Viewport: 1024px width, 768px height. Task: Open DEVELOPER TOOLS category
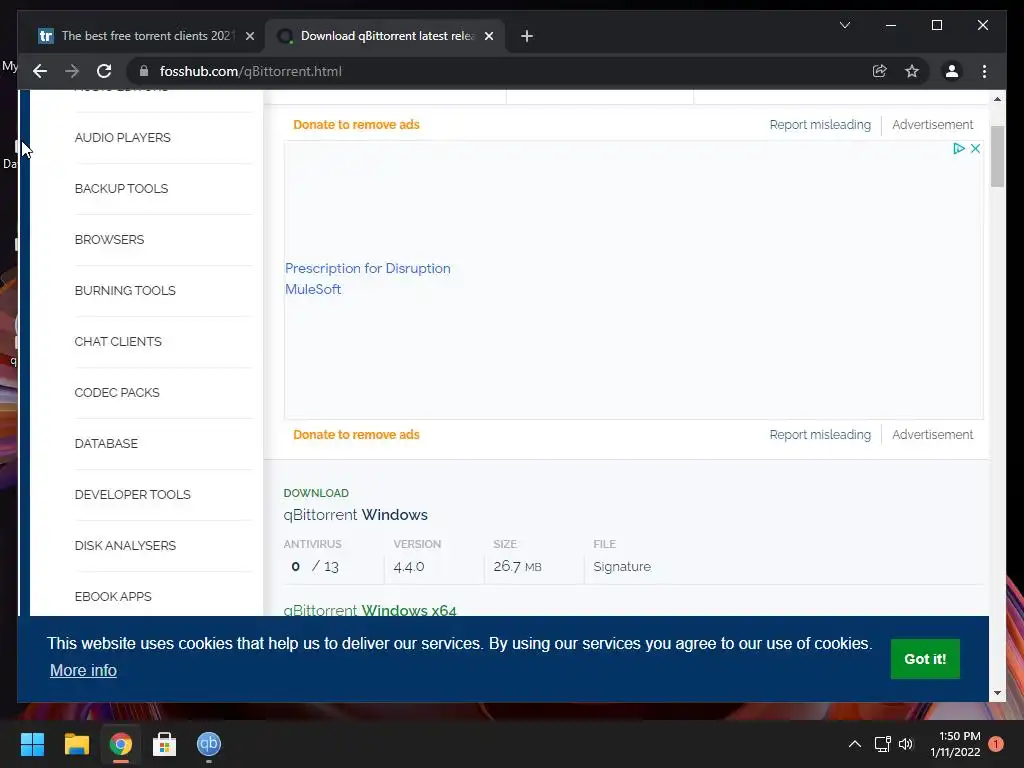[x=133, y=494]
